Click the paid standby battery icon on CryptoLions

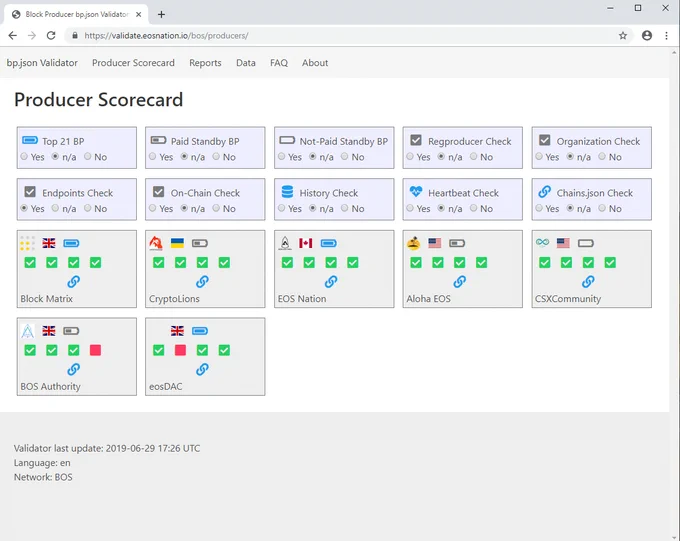click(x=200, y=243)
